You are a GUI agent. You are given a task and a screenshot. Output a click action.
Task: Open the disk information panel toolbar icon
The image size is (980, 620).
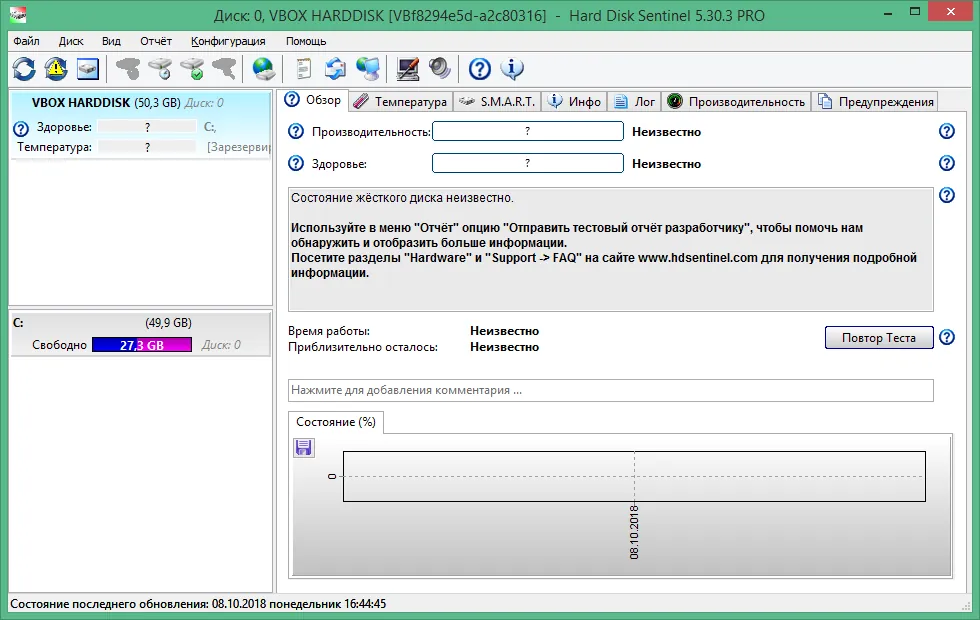click(88, 69)
